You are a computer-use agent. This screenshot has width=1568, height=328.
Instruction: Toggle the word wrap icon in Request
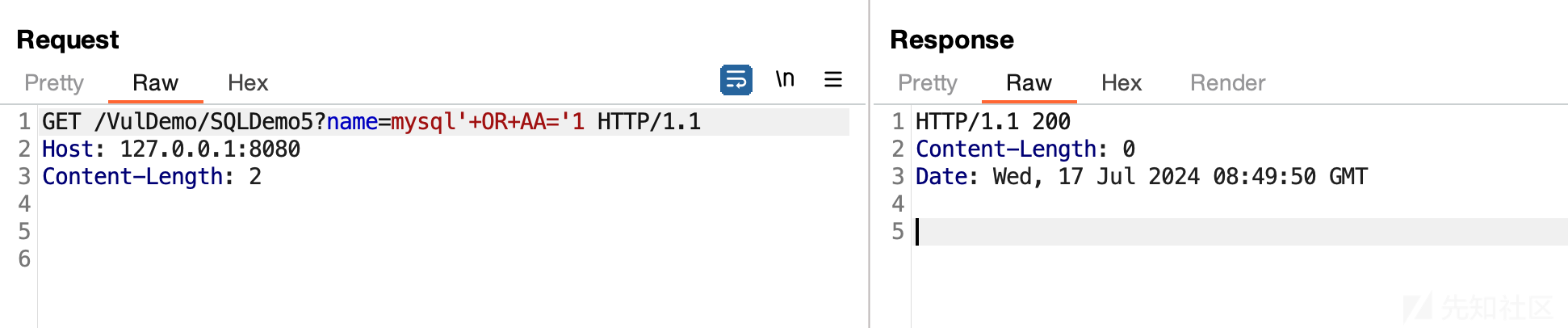736,80
